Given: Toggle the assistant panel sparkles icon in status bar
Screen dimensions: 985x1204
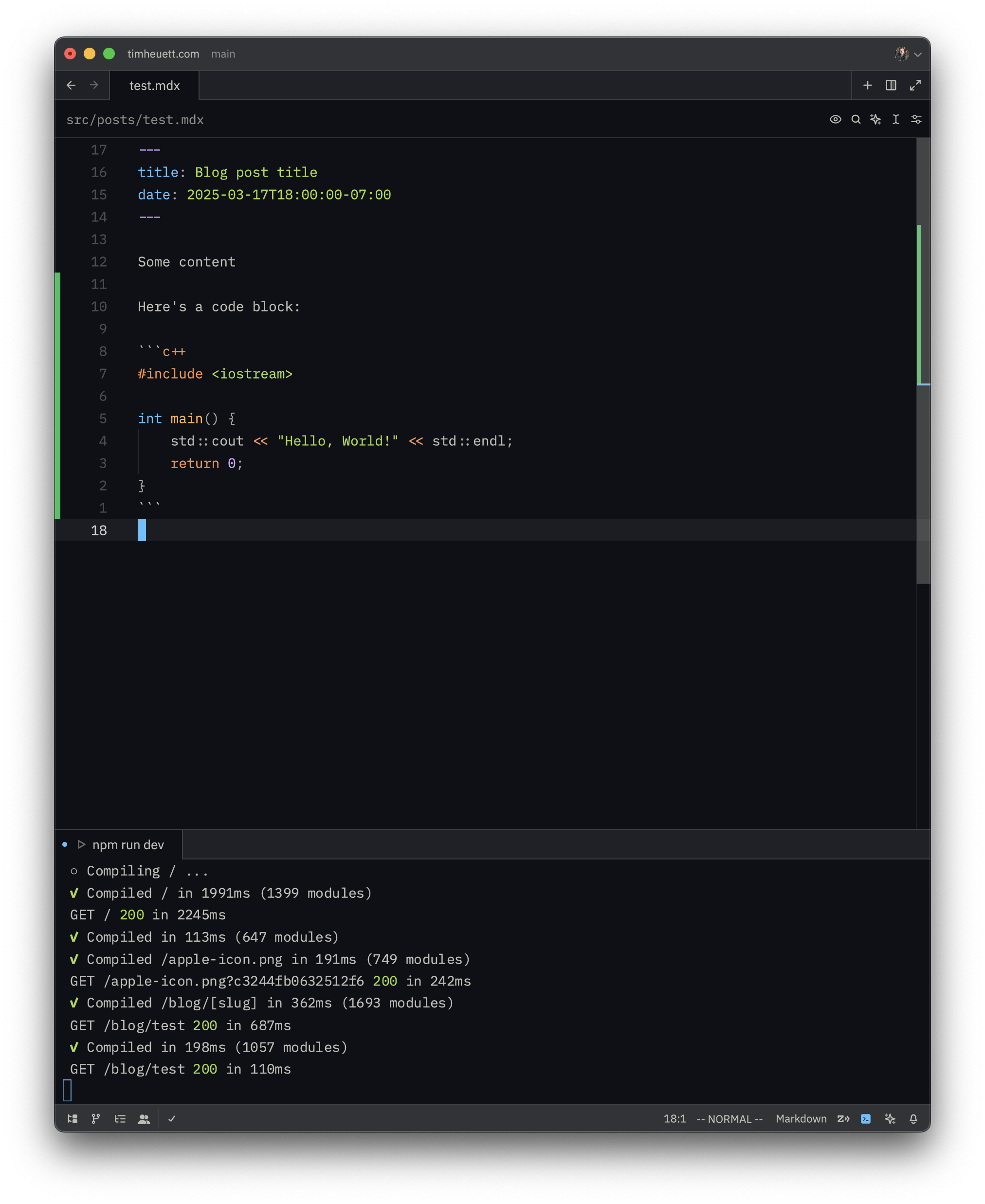Looking at the screenshot, I should 890,1119.
